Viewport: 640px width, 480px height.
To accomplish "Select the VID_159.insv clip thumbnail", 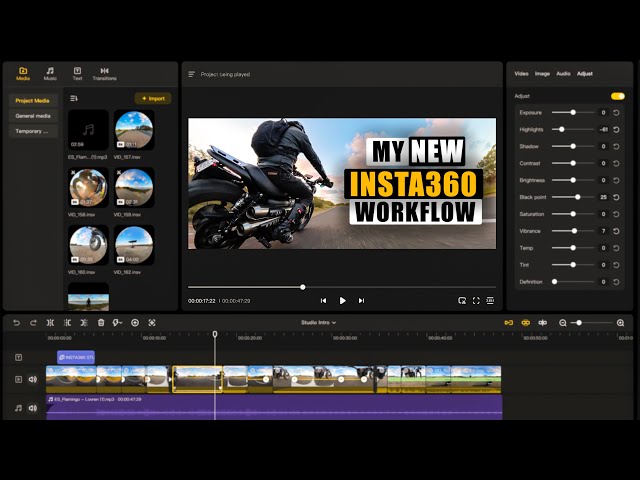I will [x=134, y=187].
